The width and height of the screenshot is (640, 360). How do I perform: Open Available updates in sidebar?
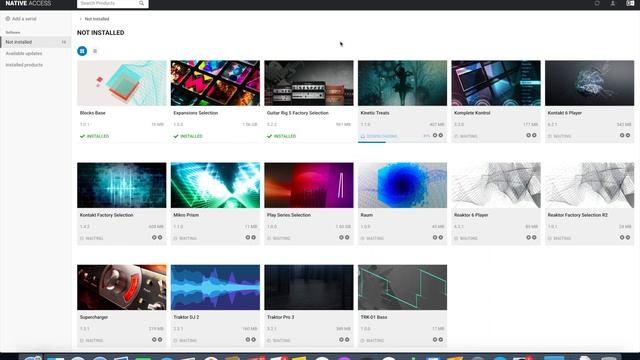(24, 53)
